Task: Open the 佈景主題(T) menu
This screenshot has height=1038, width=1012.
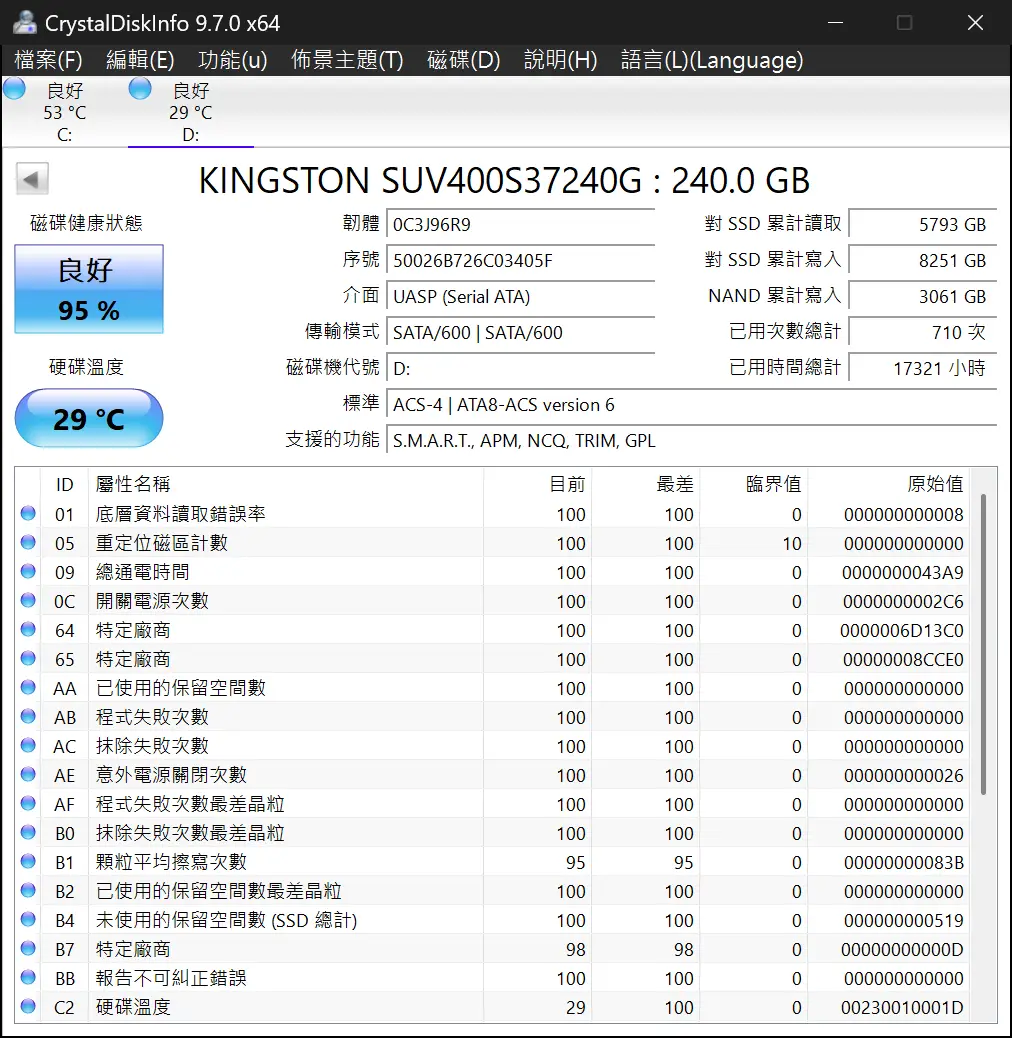Action: point(347,60)
